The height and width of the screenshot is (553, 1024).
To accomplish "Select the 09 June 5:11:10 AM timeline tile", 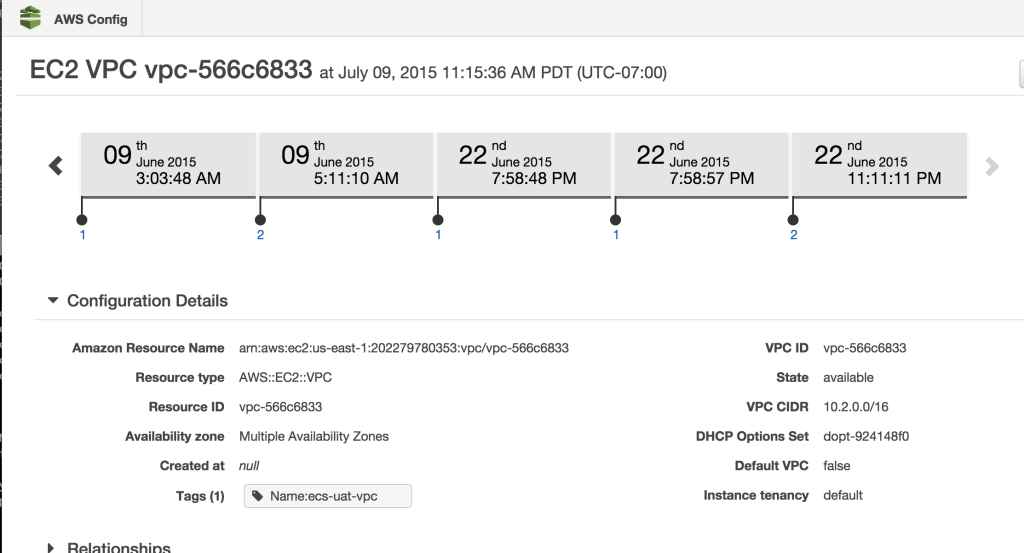I will click(346, 165).
